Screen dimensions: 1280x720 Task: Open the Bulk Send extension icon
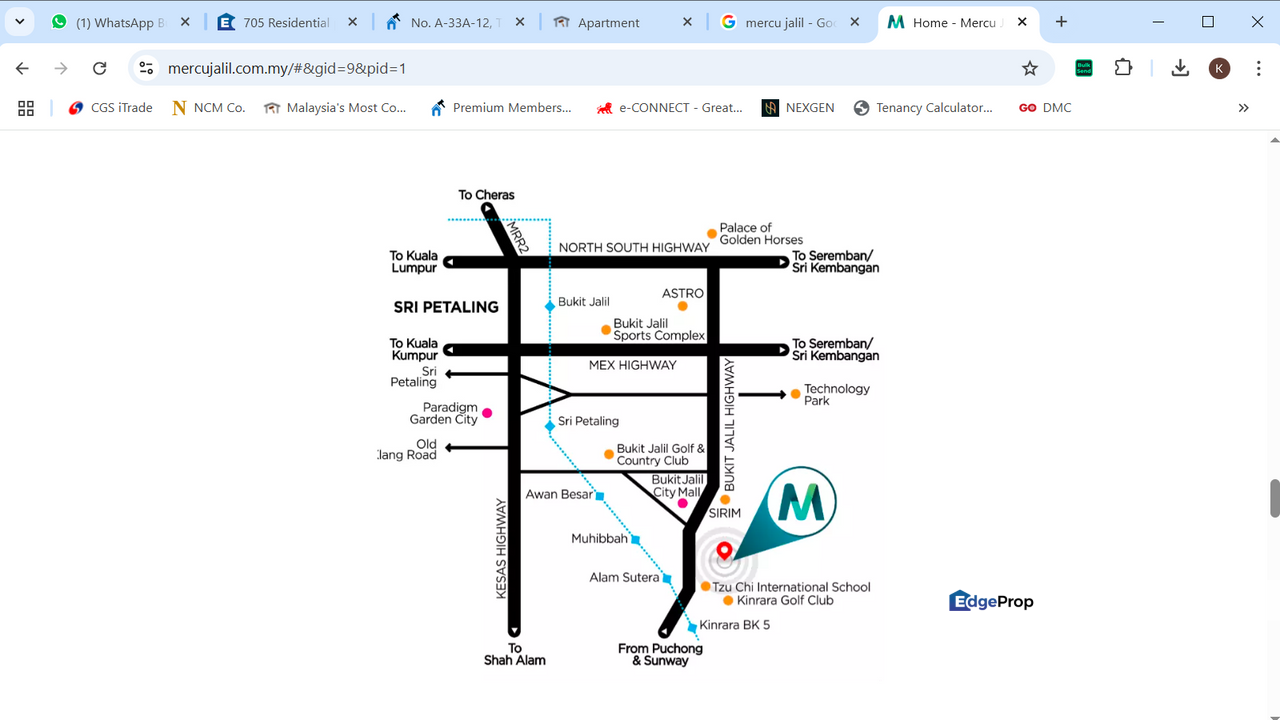pyautogui.click(x=1084, y=68)
